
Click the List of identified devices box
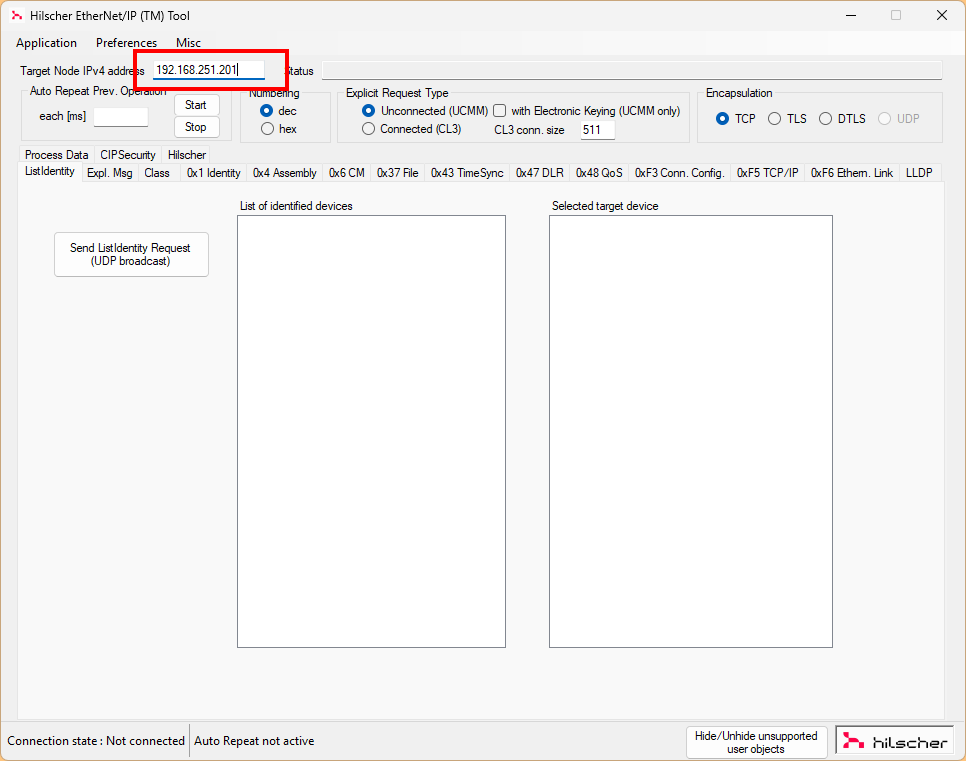coord(371,431)
